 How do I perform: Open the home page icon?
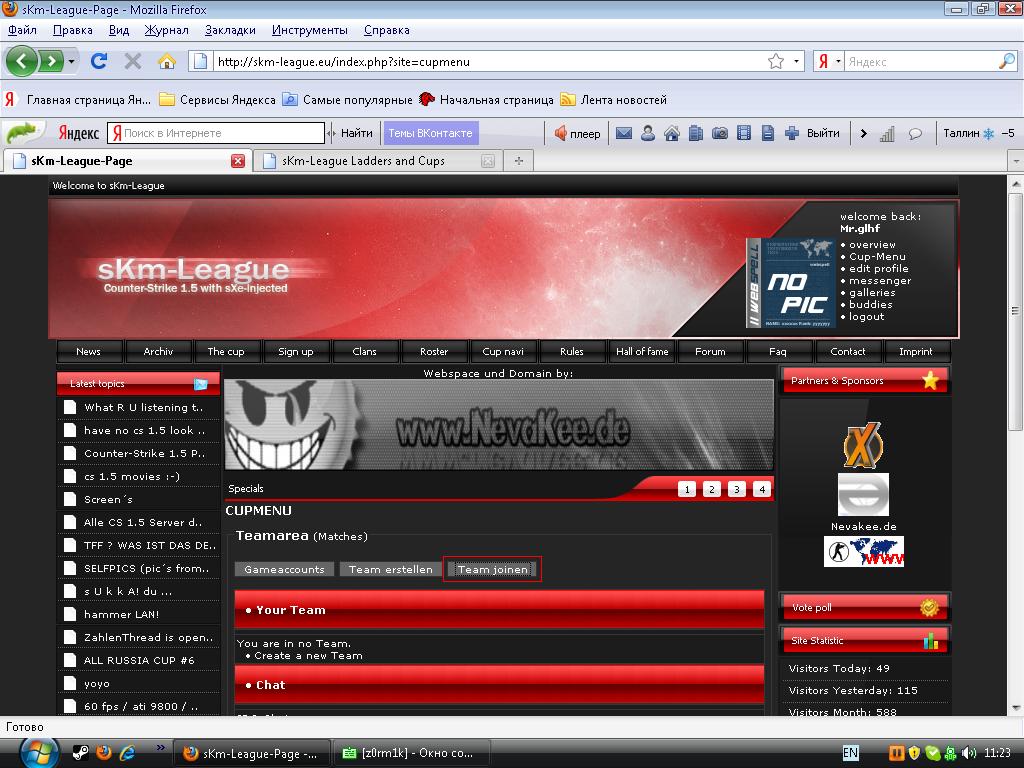[x=167, y=61]
